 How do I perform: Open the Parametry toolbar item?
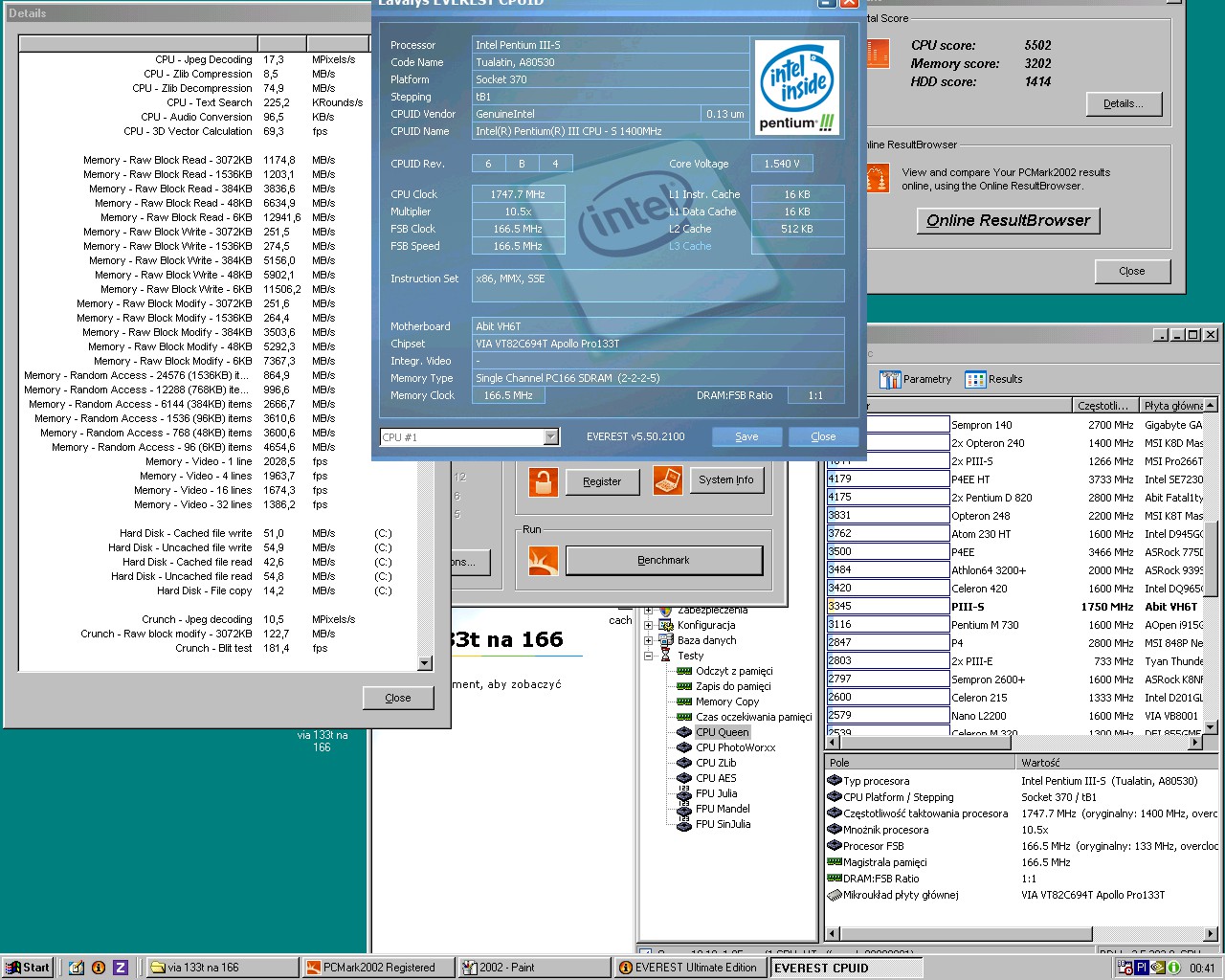(916, 379)
